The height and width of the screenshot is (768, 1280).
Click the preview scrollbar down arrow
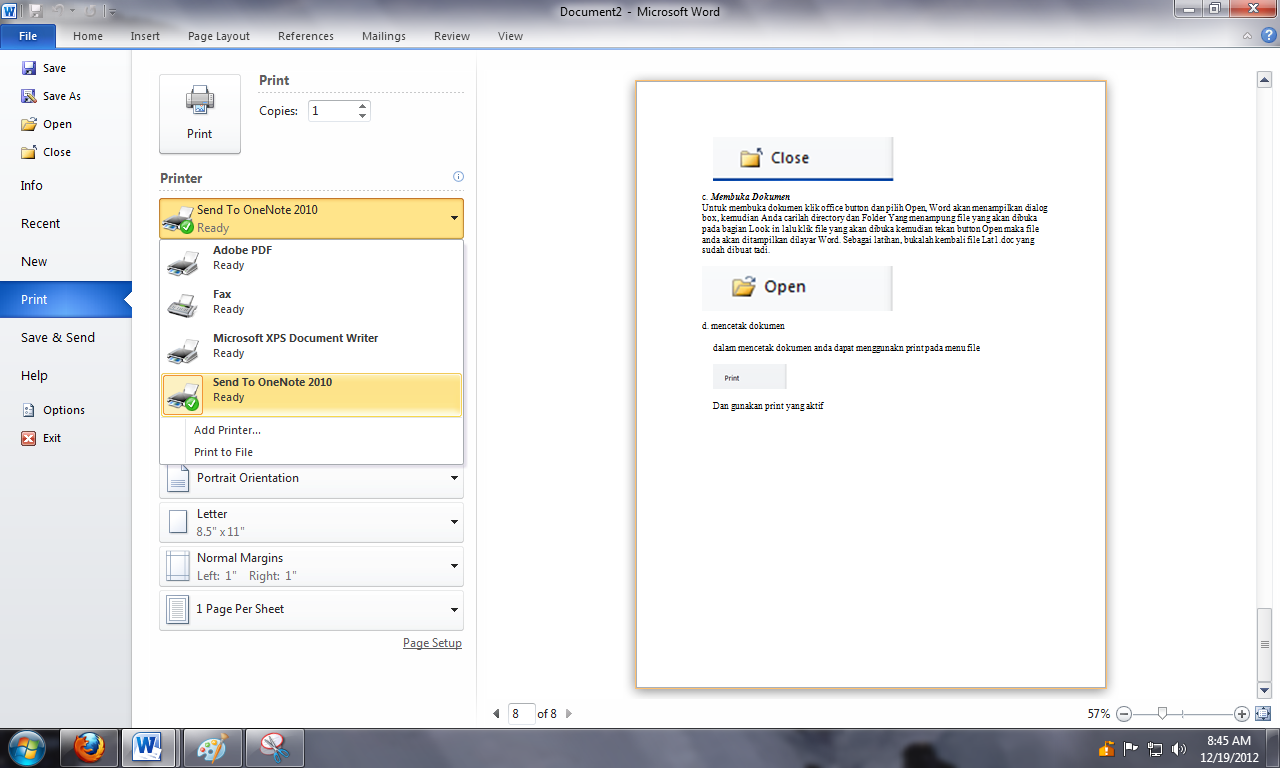click(x=1264, y=690)
